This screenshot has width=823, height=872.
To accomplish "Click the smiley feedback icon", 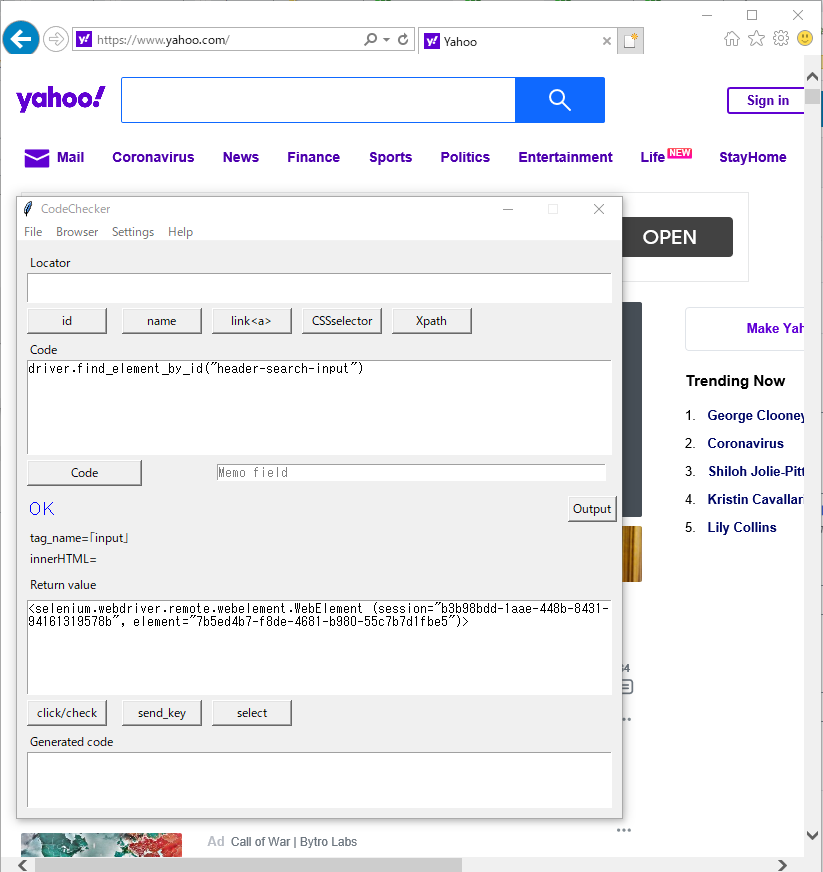I will pos(805,38).
